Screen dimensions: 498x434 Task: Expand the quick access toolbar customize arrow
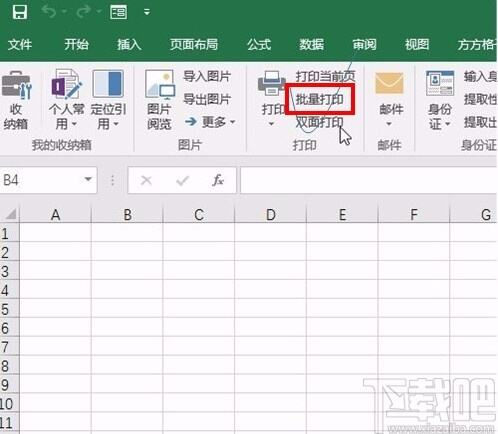coord(147,12)
